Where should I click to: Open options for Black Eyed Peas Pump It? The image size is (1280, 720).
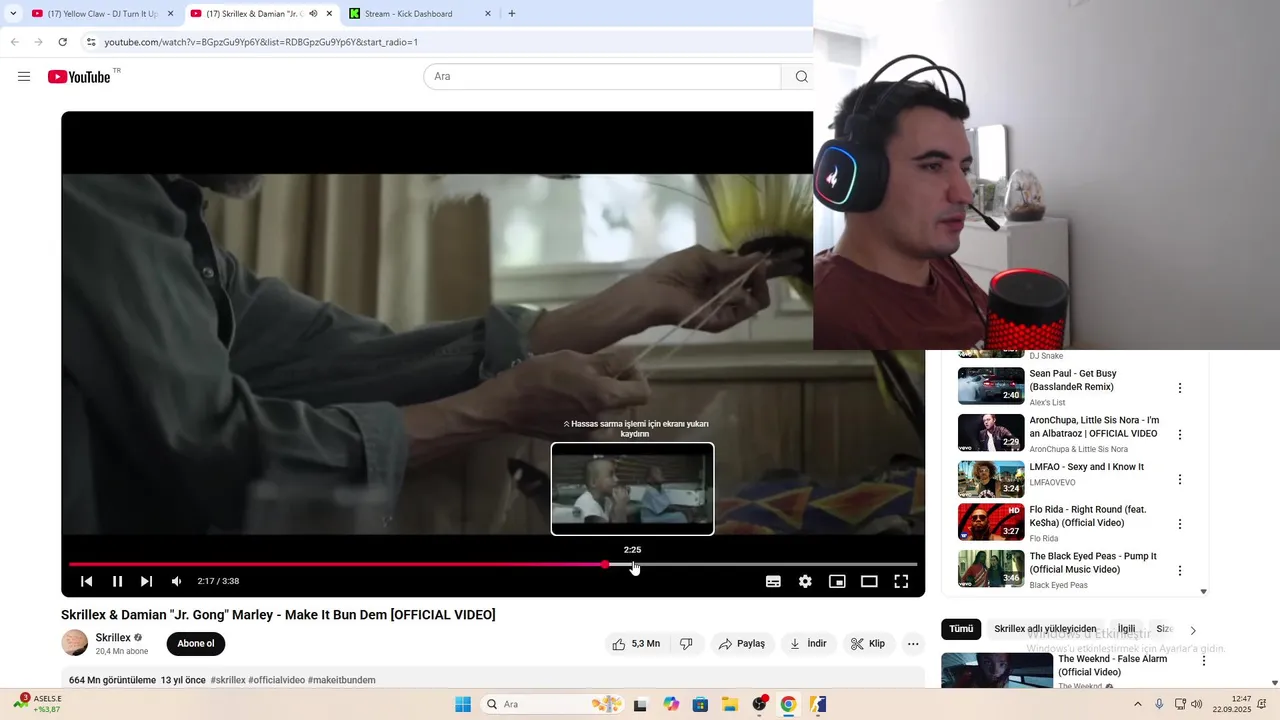point(1180,571)
